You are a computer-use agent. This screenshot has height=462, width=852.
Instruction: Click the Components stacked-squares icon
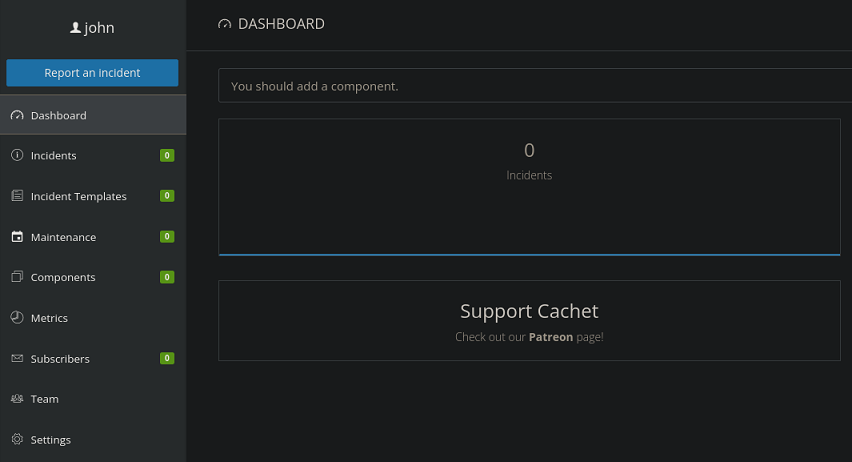point(17,277)
